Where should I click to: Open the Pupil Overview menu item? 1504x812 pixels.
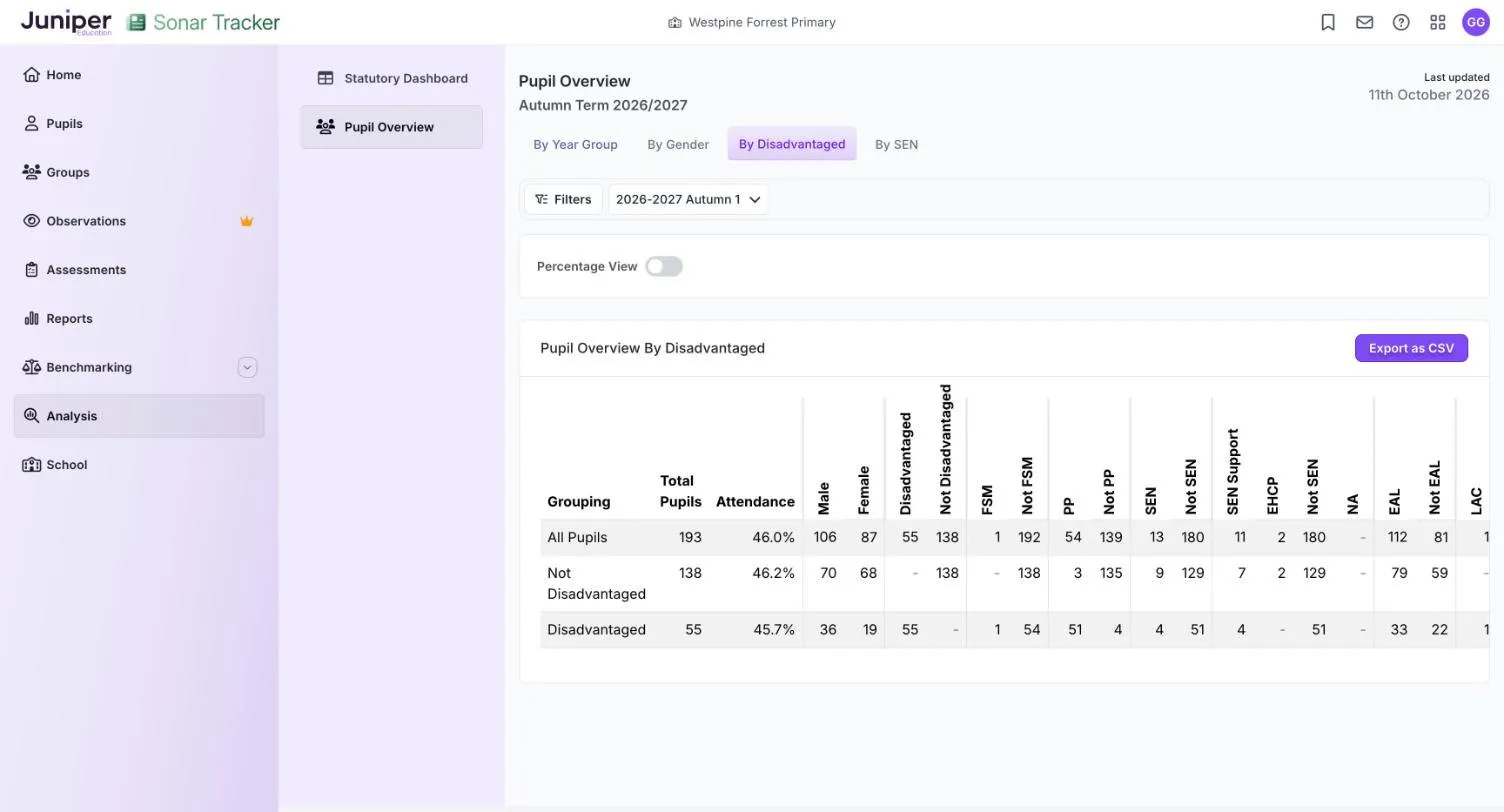[x=392, y=127]
